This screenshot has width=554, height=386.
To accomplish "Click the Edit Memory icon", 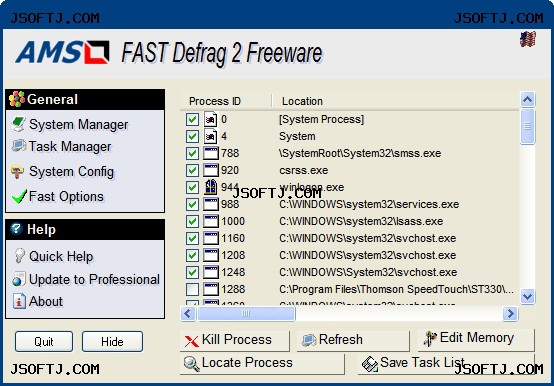I will (x=430, y=338).
